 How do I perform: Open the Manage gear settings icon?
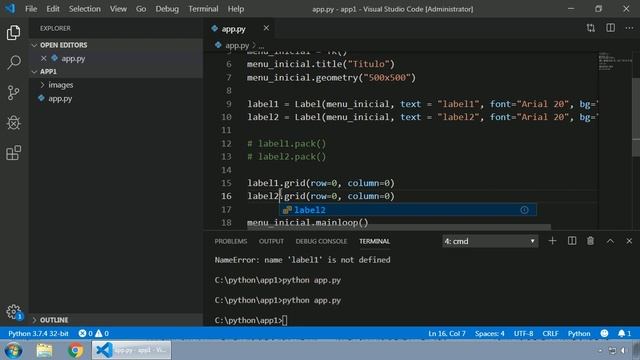13,311
